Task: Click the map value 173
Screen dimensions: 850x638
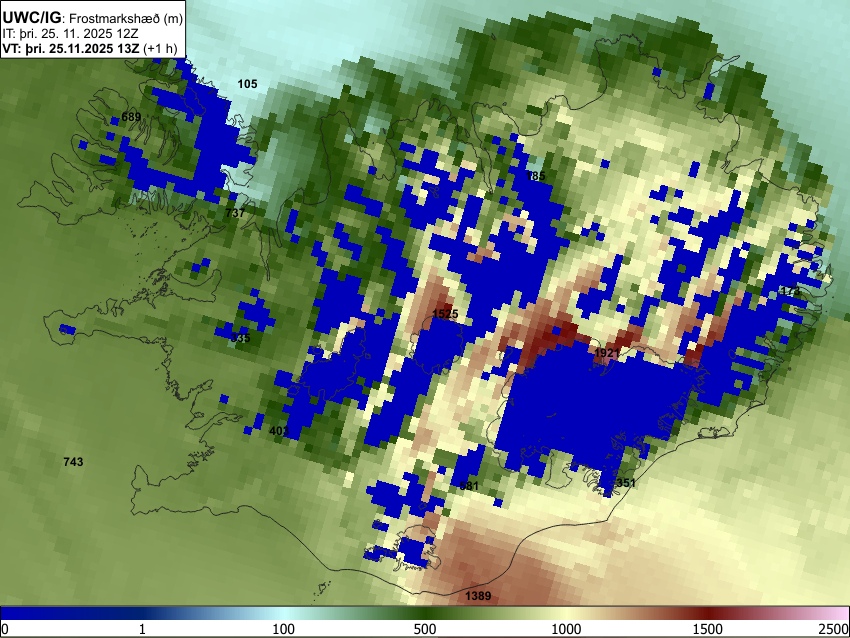Action: pos(790,292)
